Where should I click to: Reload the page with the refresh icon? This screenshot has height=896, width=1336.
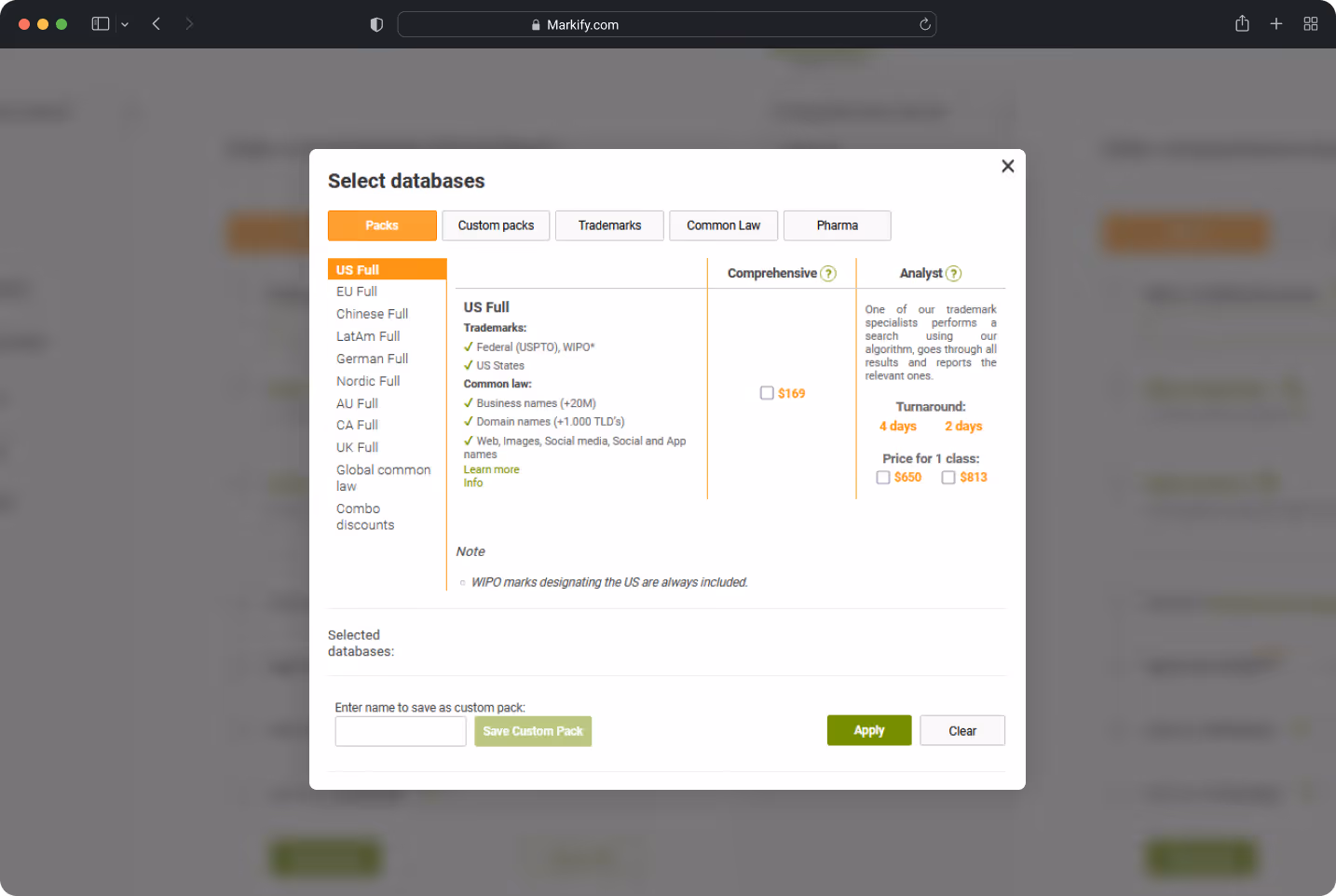(x=924, y=24)
